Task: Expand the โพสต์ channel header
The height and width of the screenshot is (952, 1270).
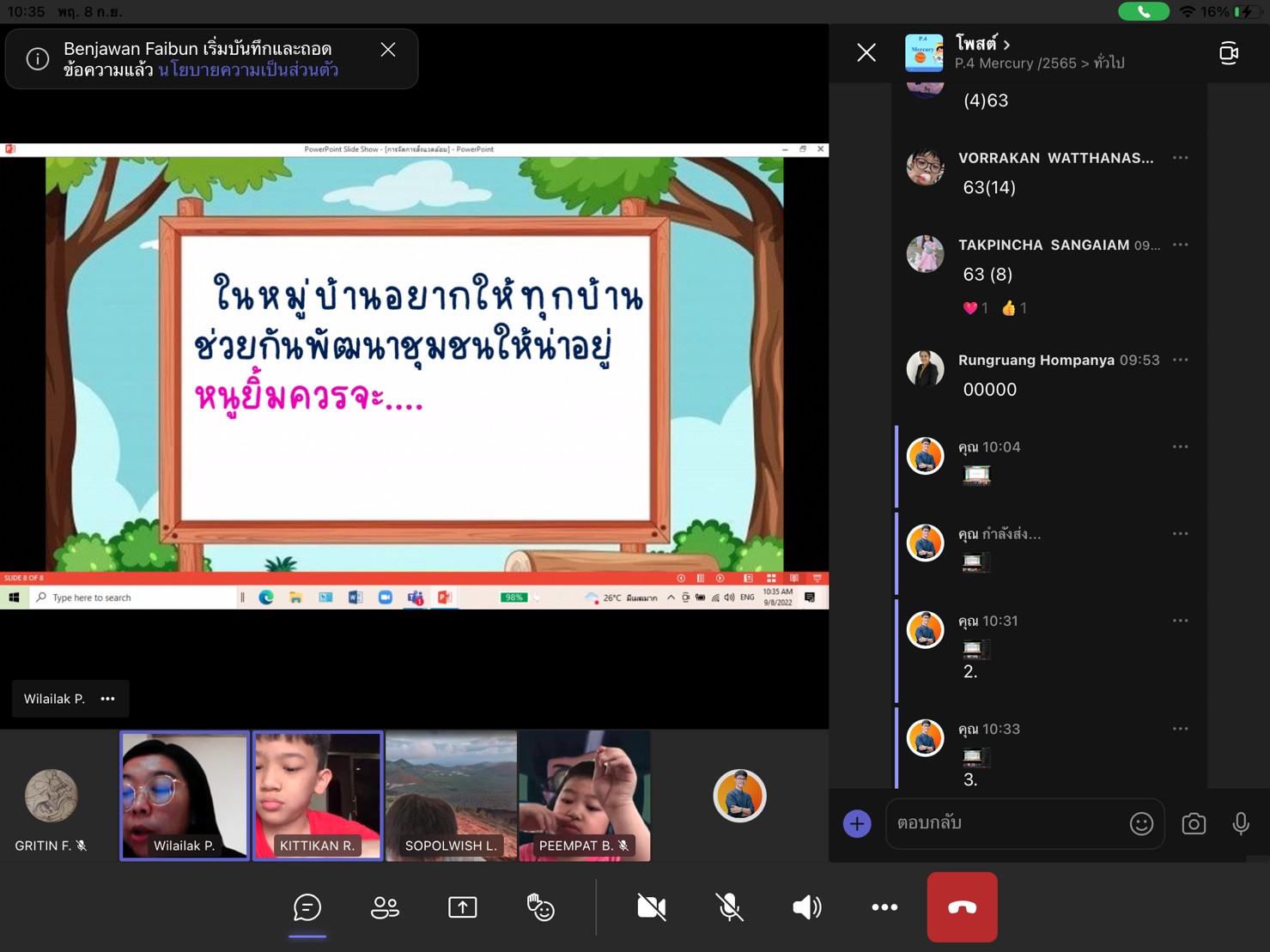Action: (x=983, y=43)
